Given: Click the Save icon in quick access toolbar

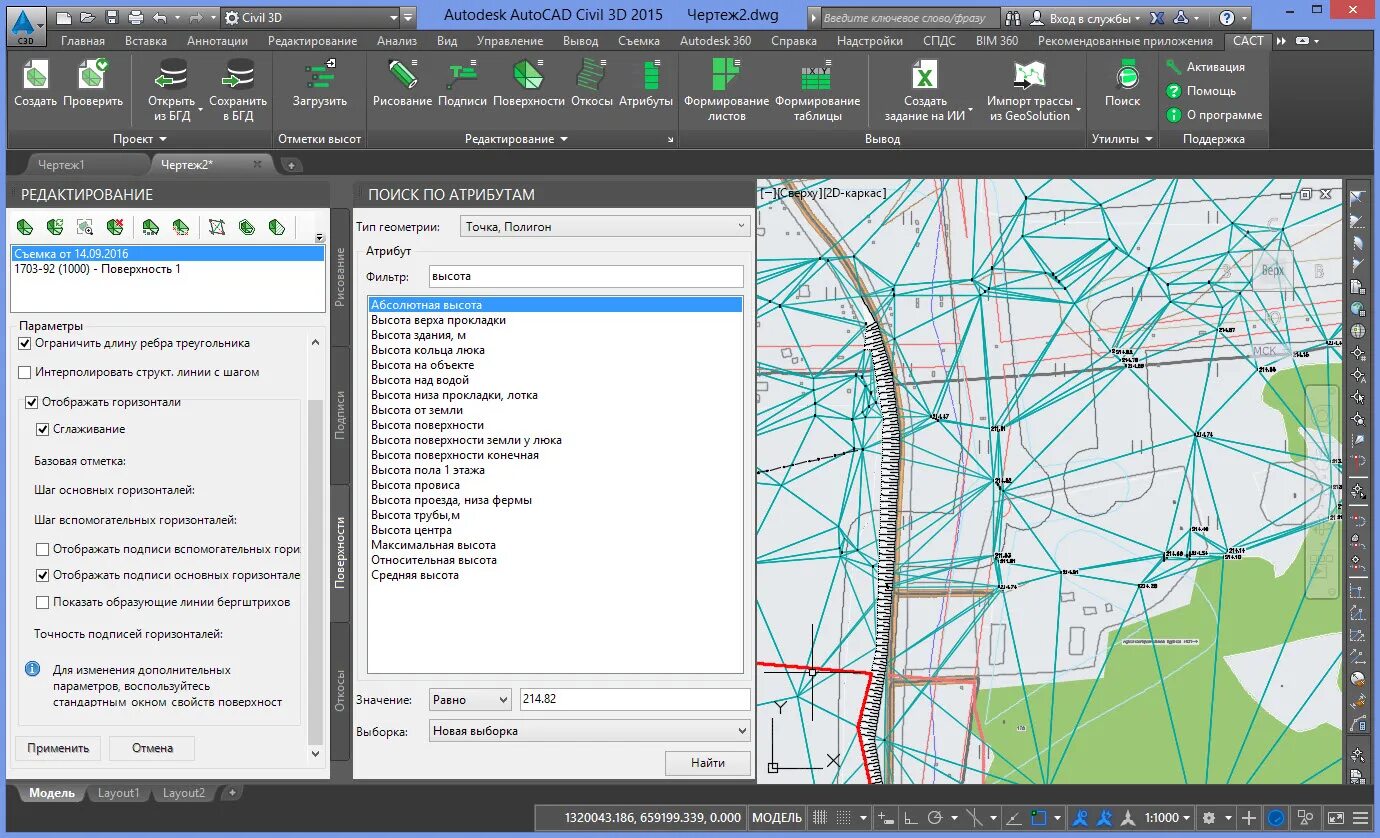Looking at the screenshot, I should point(112,18).
